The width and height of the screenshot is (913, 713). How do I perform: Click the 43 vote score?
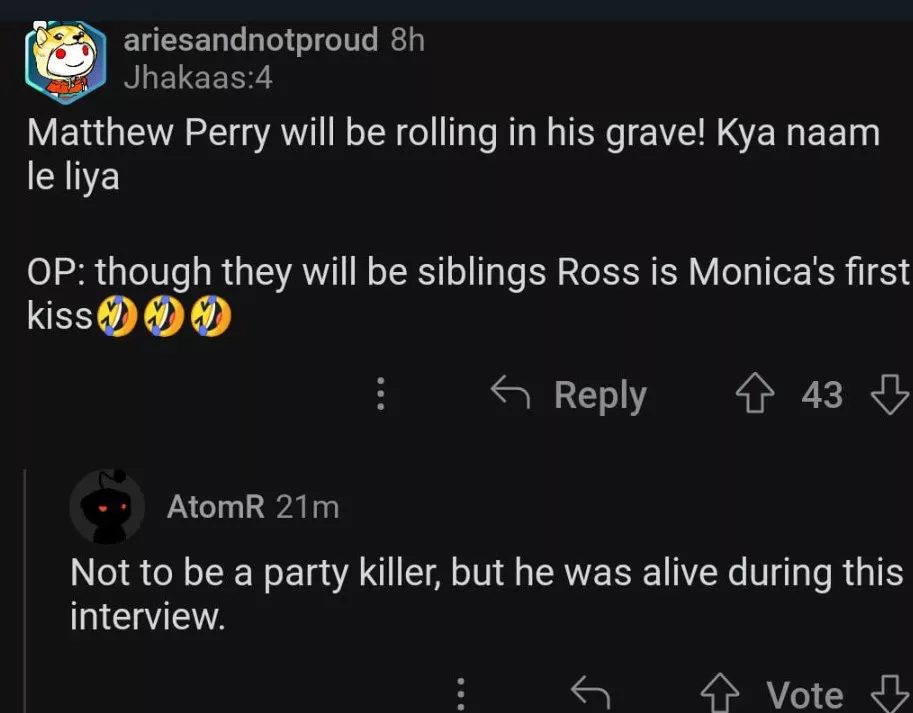(x=822, y=395)
